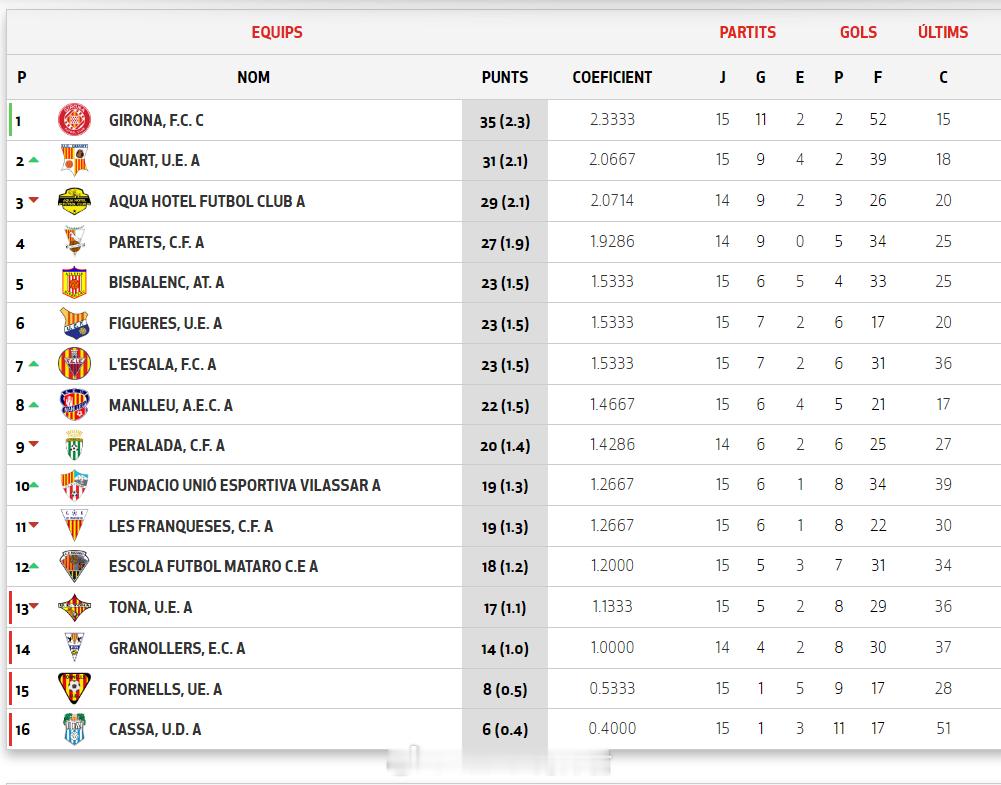Open MANLLEU, A.E.C. A team link

click(170, 405)
